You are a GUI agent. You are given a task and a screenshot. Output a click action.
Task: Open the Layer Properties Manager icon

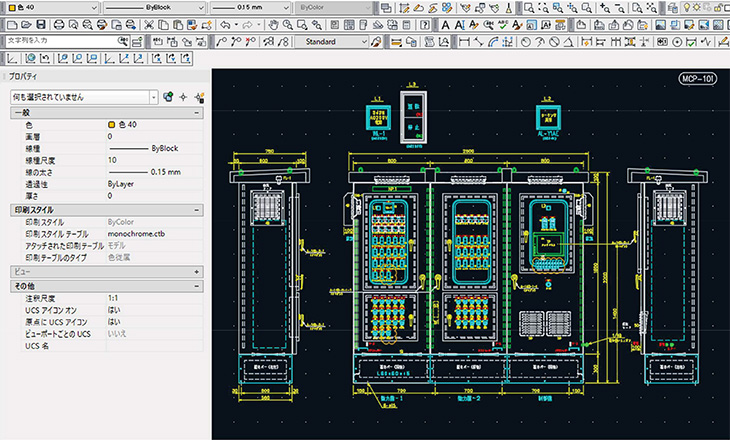(x=672, y=7)
